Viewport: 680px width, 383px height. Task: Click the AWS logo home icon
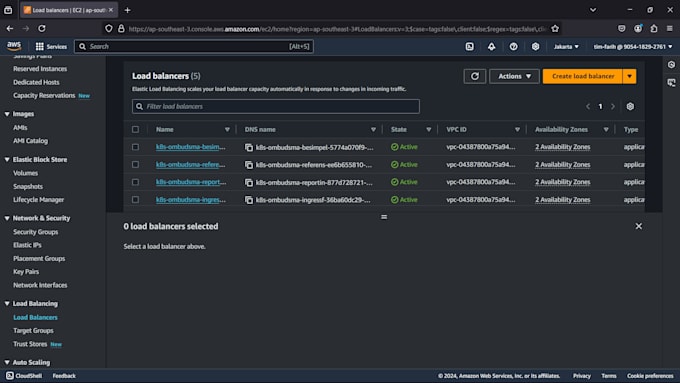(14, 46)
